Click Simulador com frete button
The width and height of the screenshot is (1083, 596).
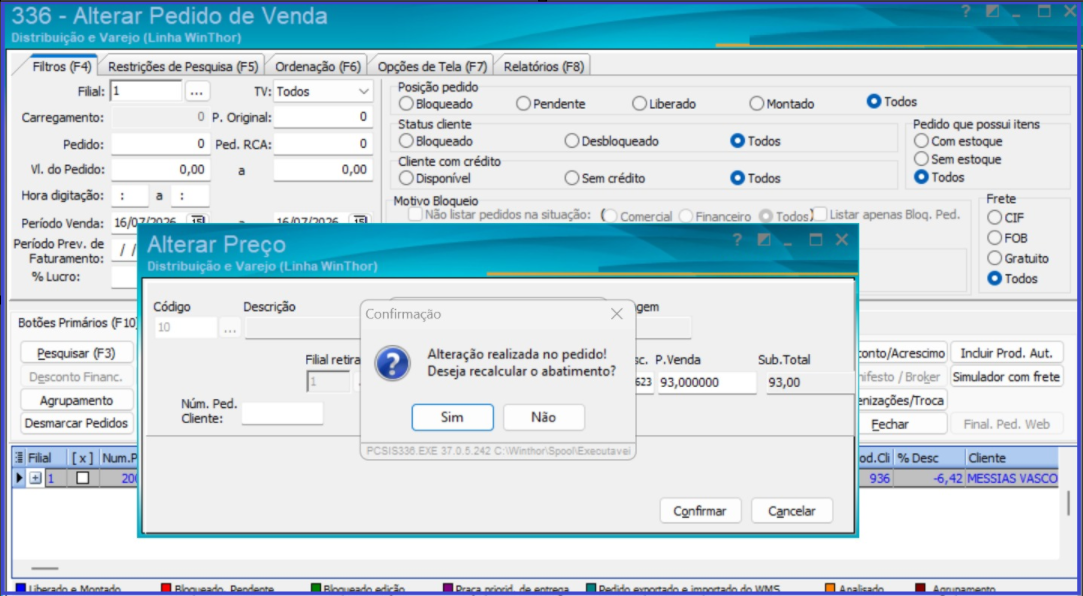[x=1006, y=377]
